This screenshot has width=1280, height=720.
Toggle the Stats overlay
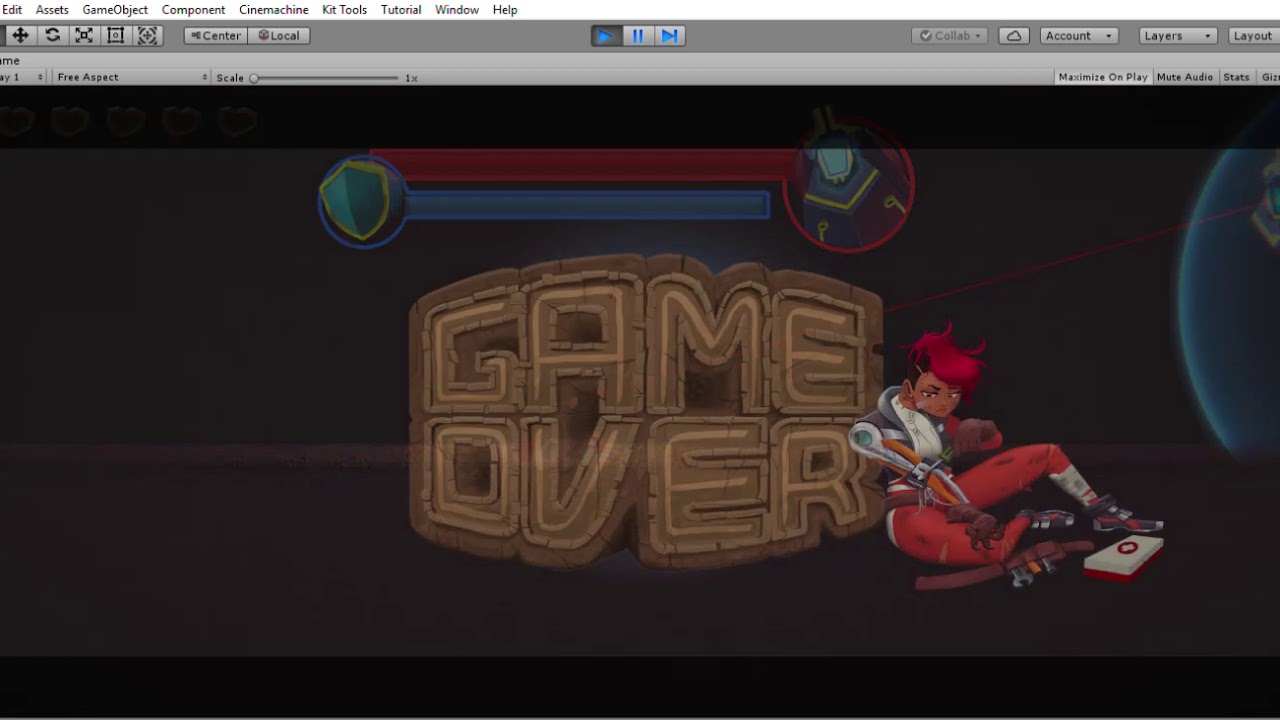[x=1237, y=77]
